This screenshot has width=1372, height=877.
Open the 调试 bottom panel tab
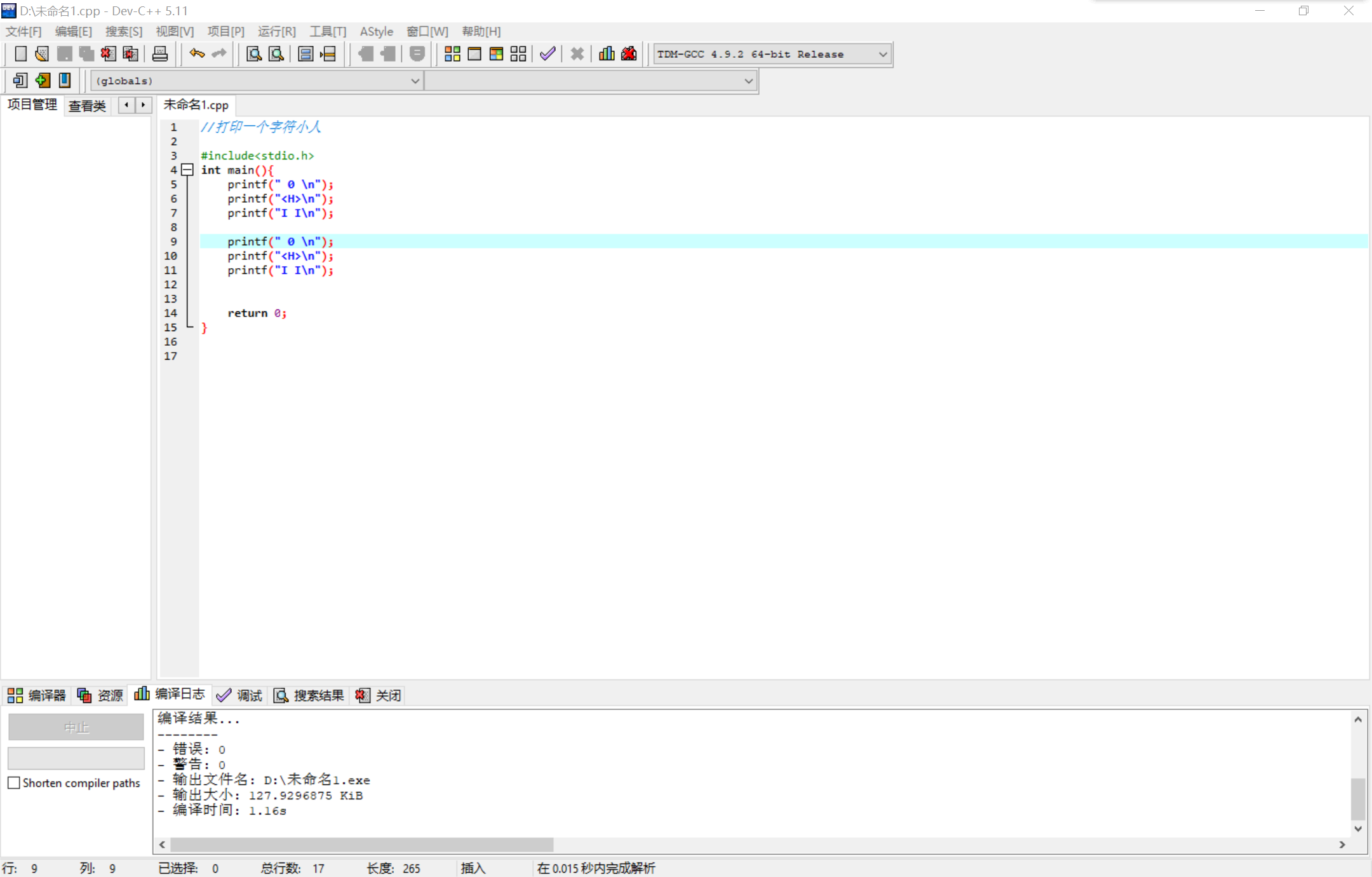click(x=240, y=695)
